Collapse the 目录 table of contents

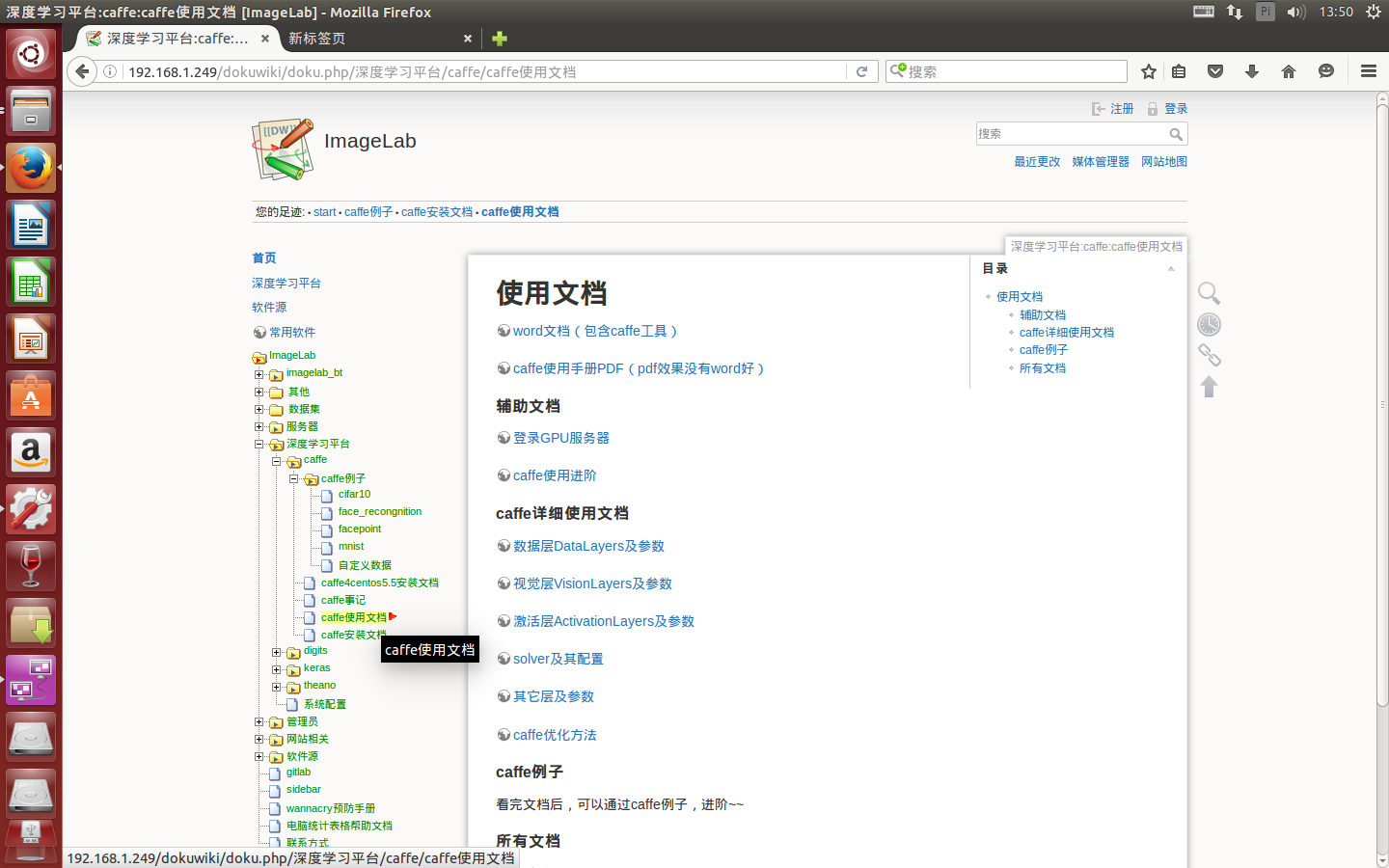(1171, 269)
